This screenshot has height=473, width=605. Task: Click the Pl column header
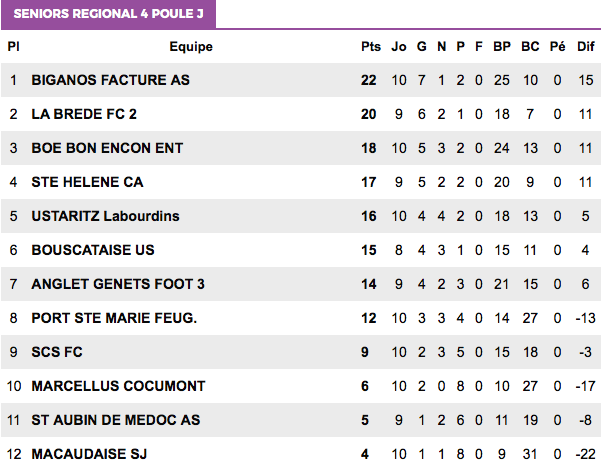click(13, 47)
